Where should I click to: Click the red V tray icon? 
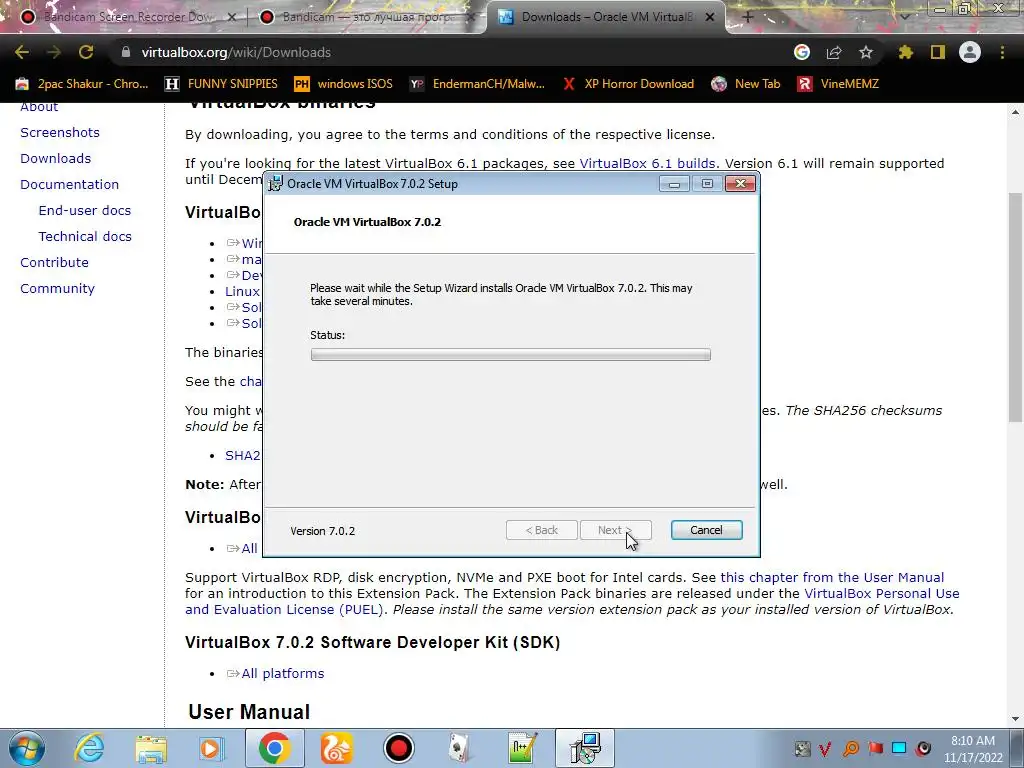pos(825,749)
